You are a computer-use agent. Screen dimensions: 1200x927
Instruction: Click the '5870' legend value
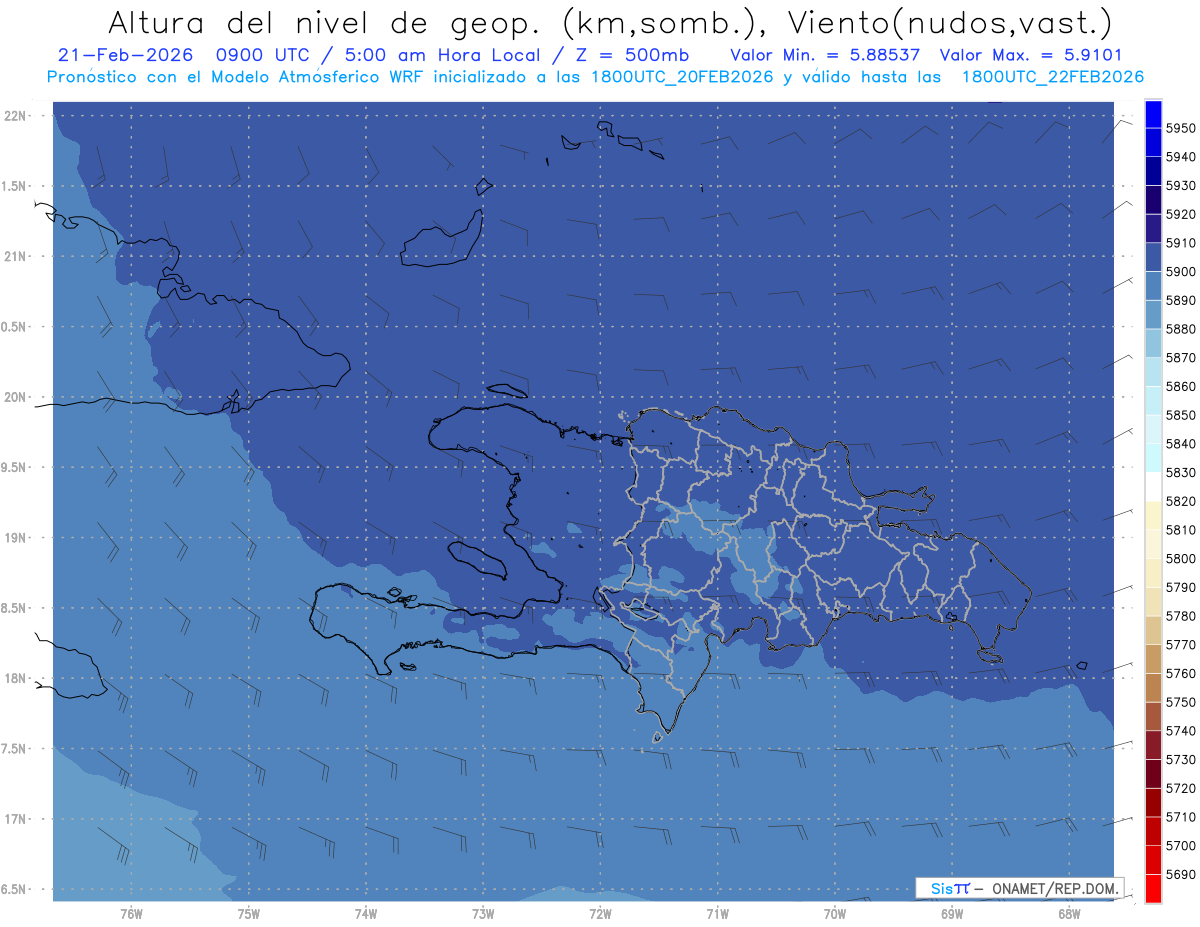(x=1181, y=358)
